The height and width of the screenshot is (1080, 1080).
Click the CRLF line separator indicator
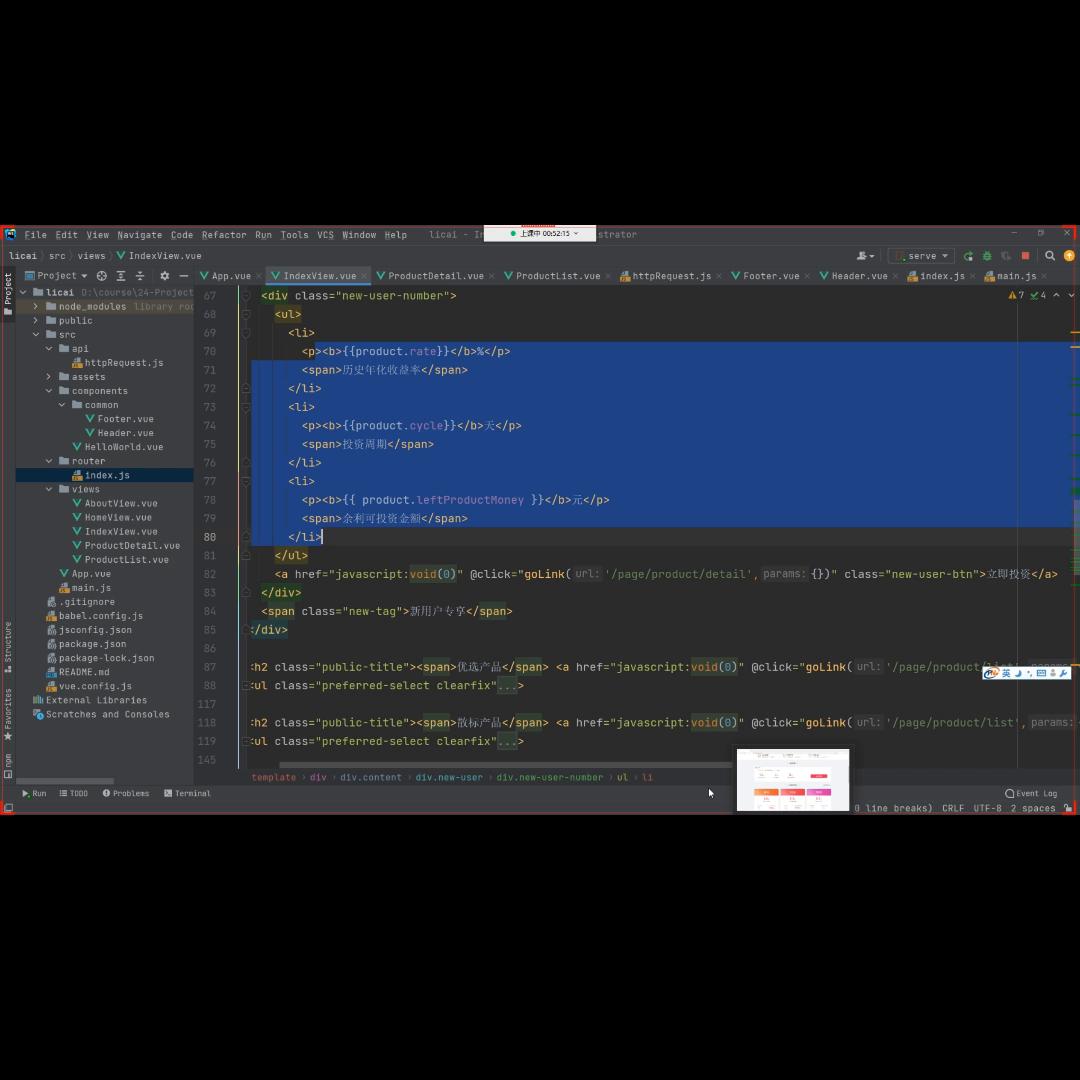(952, 808)
